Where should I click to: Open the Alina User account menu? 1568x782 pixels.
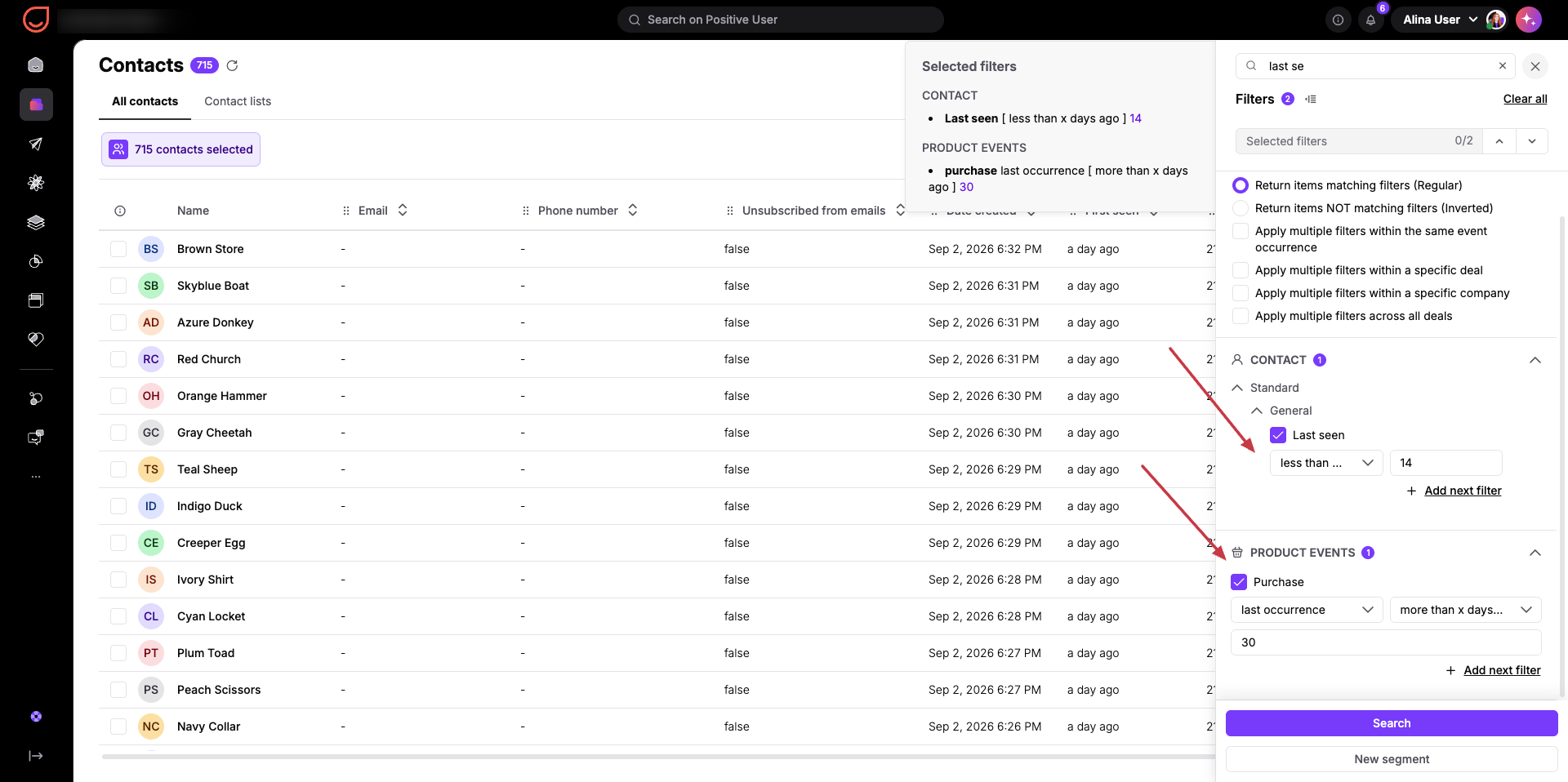pyautogui.click(x=1440, y=20)
